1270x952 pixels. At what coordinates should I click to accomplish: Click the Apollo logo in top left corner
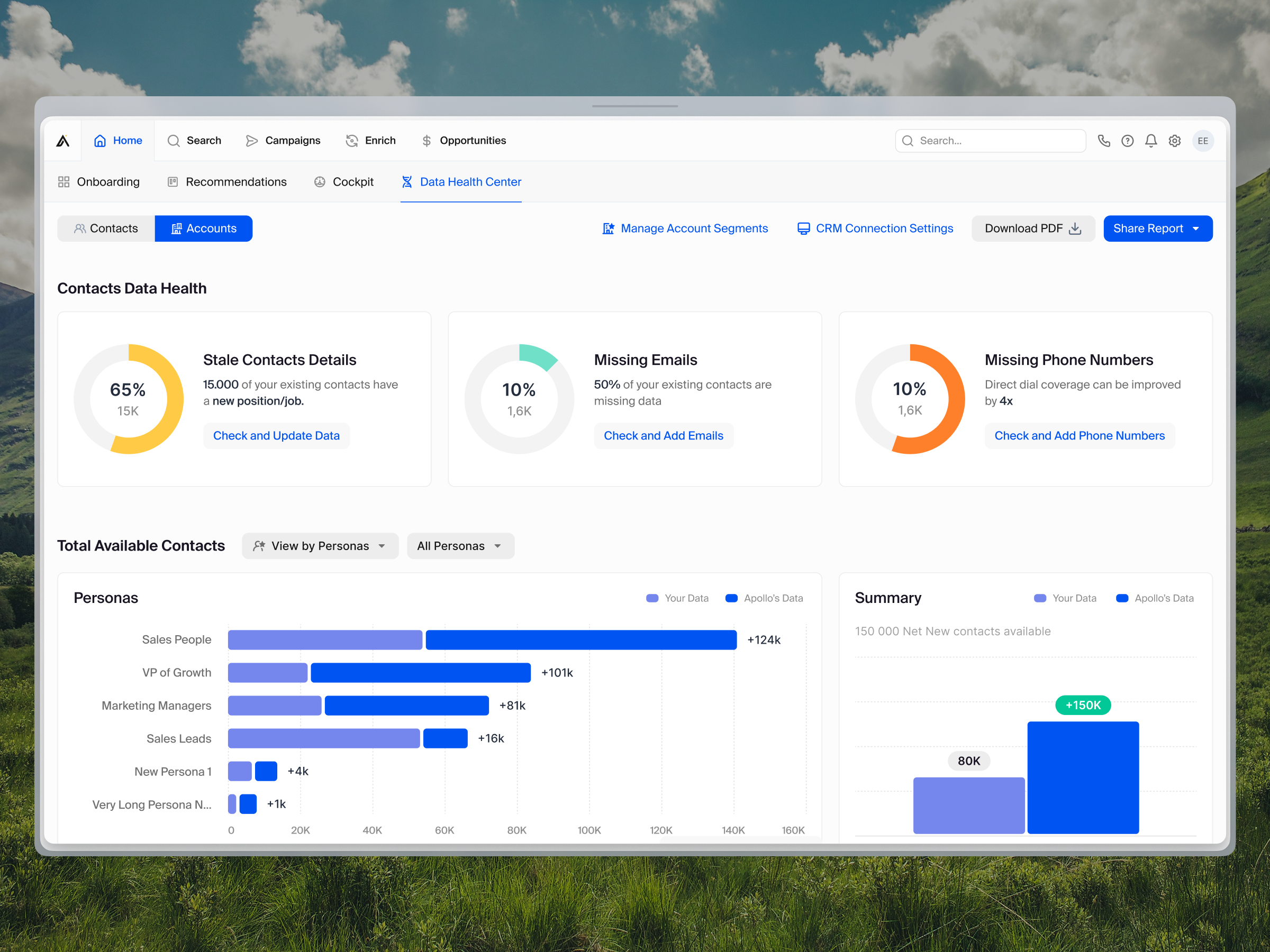point(63,141)
